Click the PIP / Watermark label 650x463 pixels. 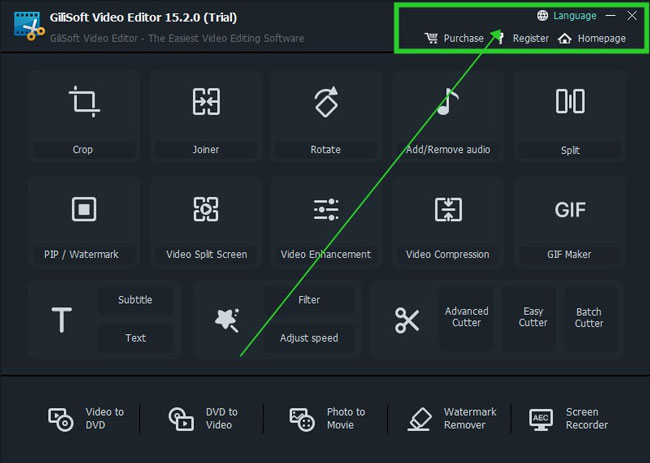pos(81,254)
